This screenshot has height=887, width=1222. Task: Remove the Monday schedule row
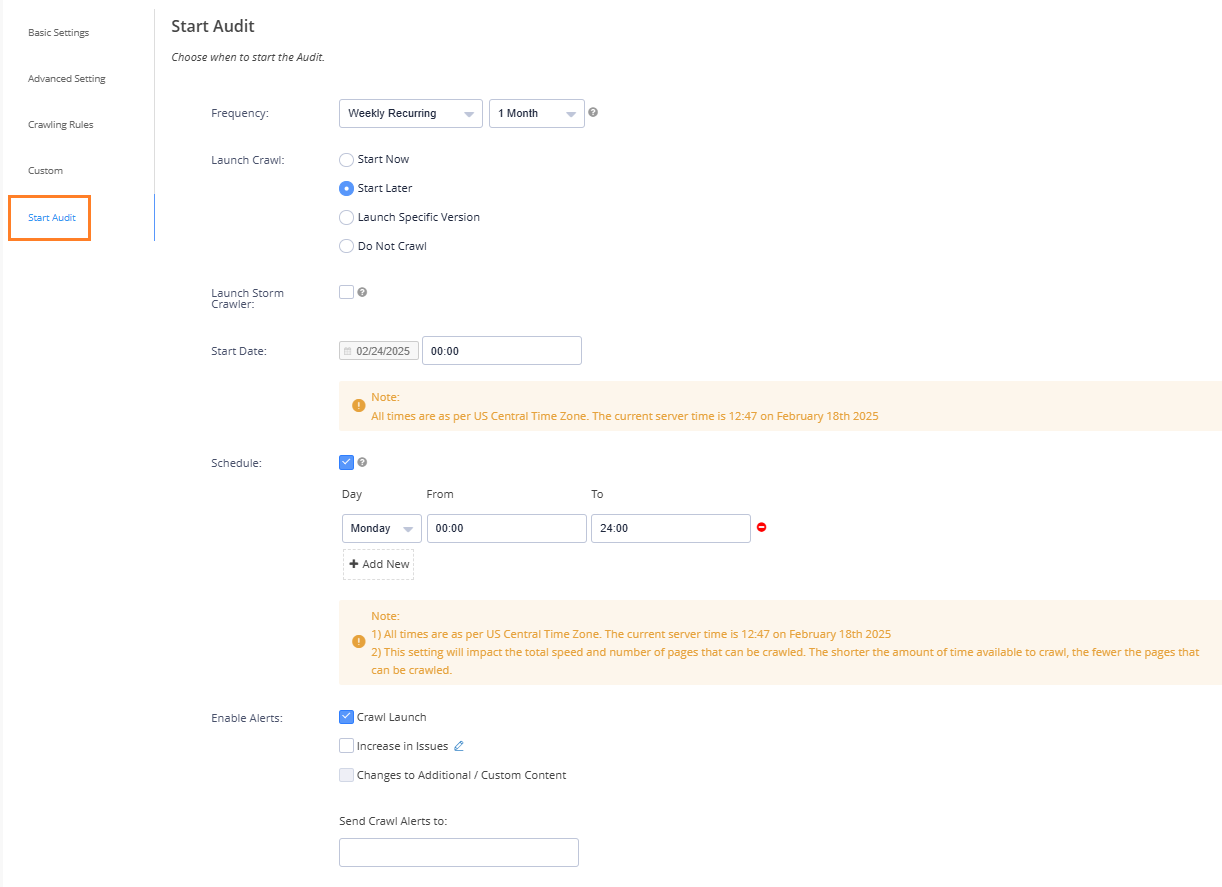coord(761,528)
